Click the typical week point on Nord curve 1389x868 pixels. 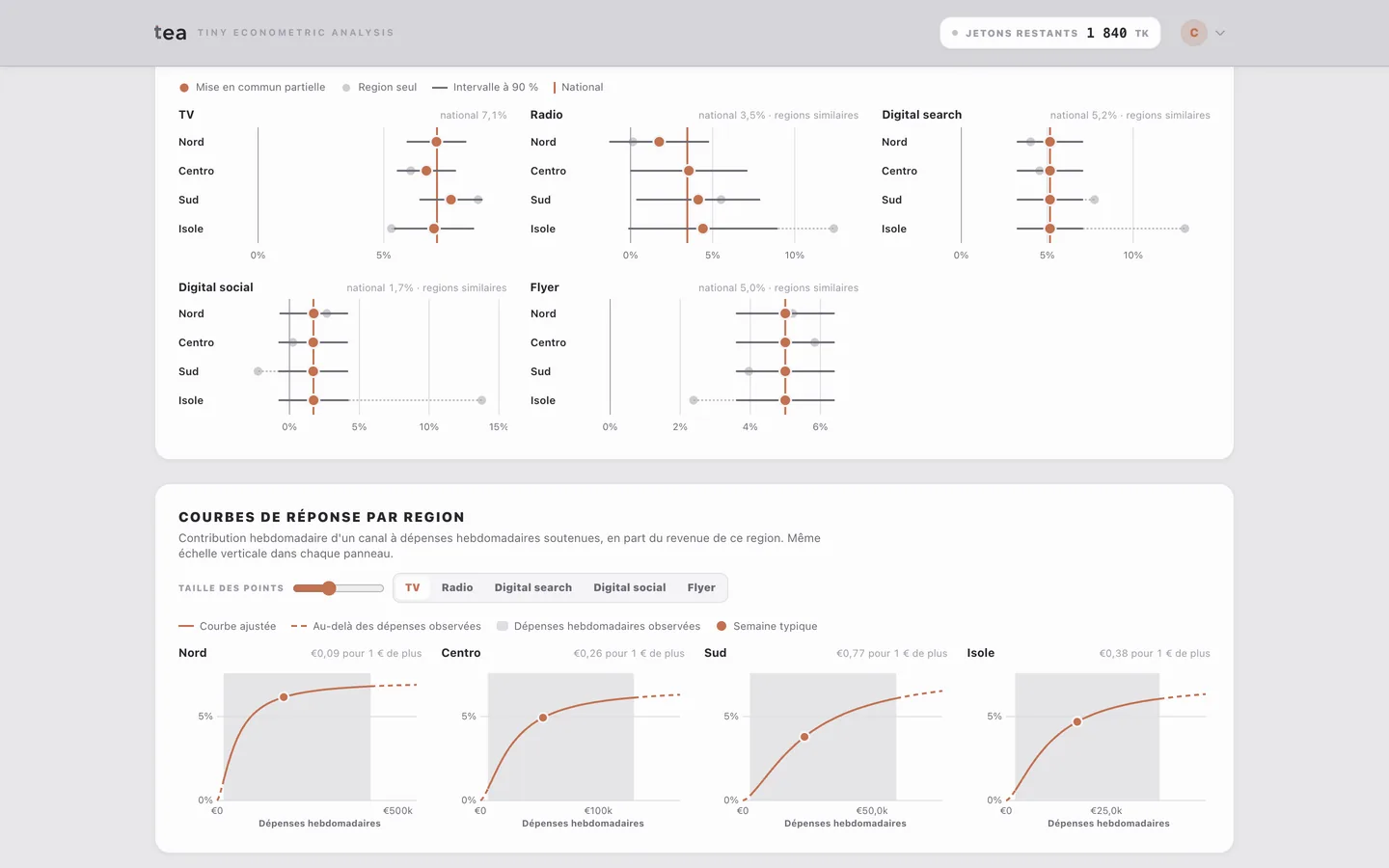(284, 696)
